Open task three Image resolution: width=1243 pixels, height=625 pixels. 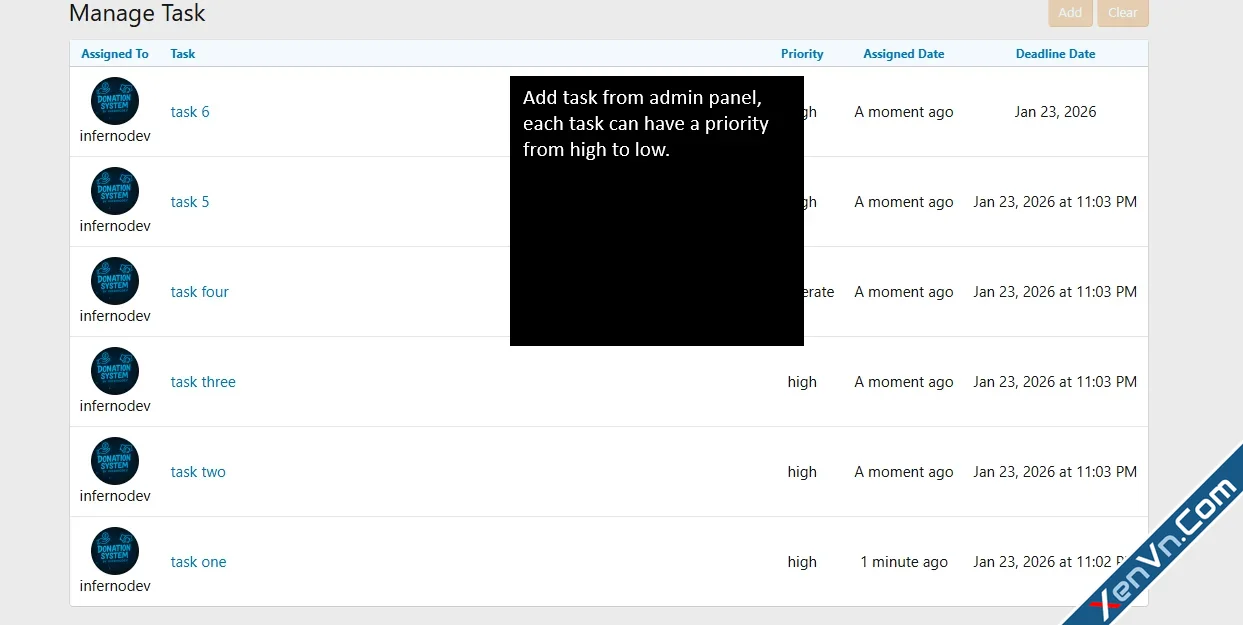(x=203, y=381)
